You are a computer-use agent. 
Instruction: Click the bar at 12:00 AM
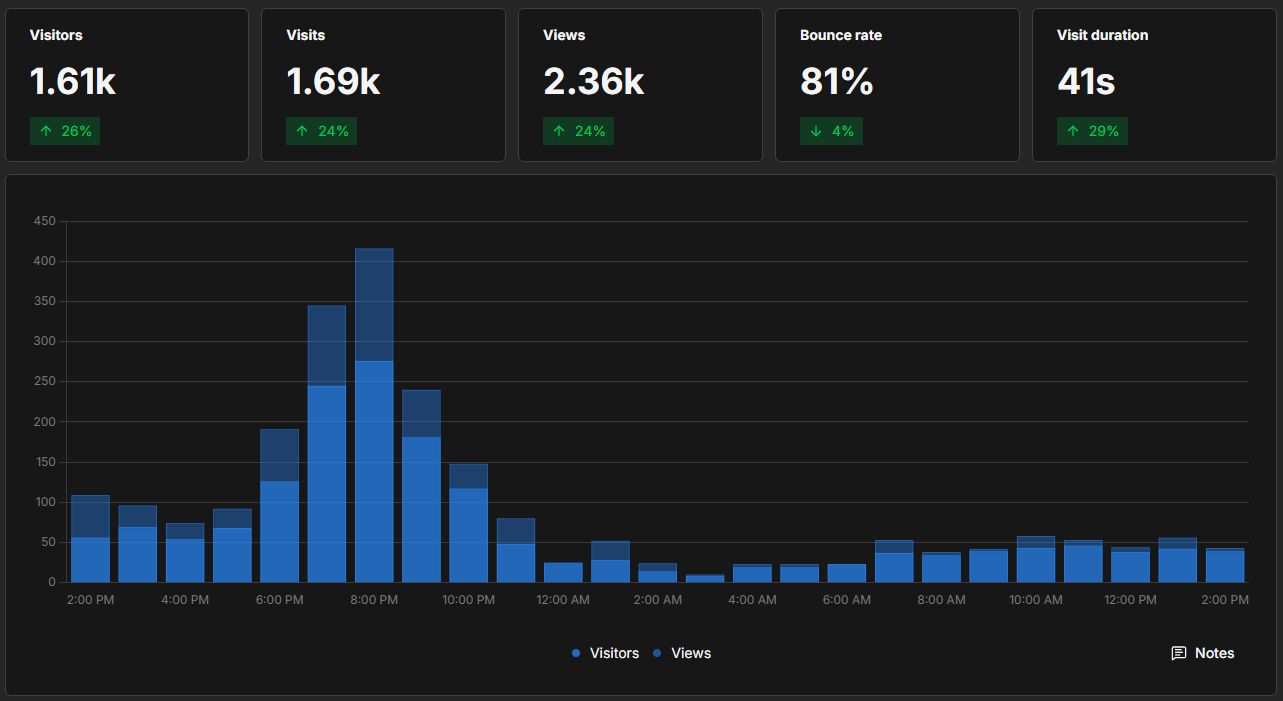click(x=563, y=572)
